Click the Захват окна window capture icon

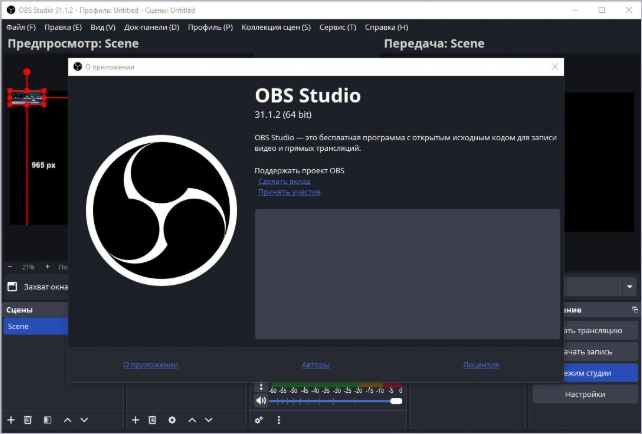coord(12,287)
